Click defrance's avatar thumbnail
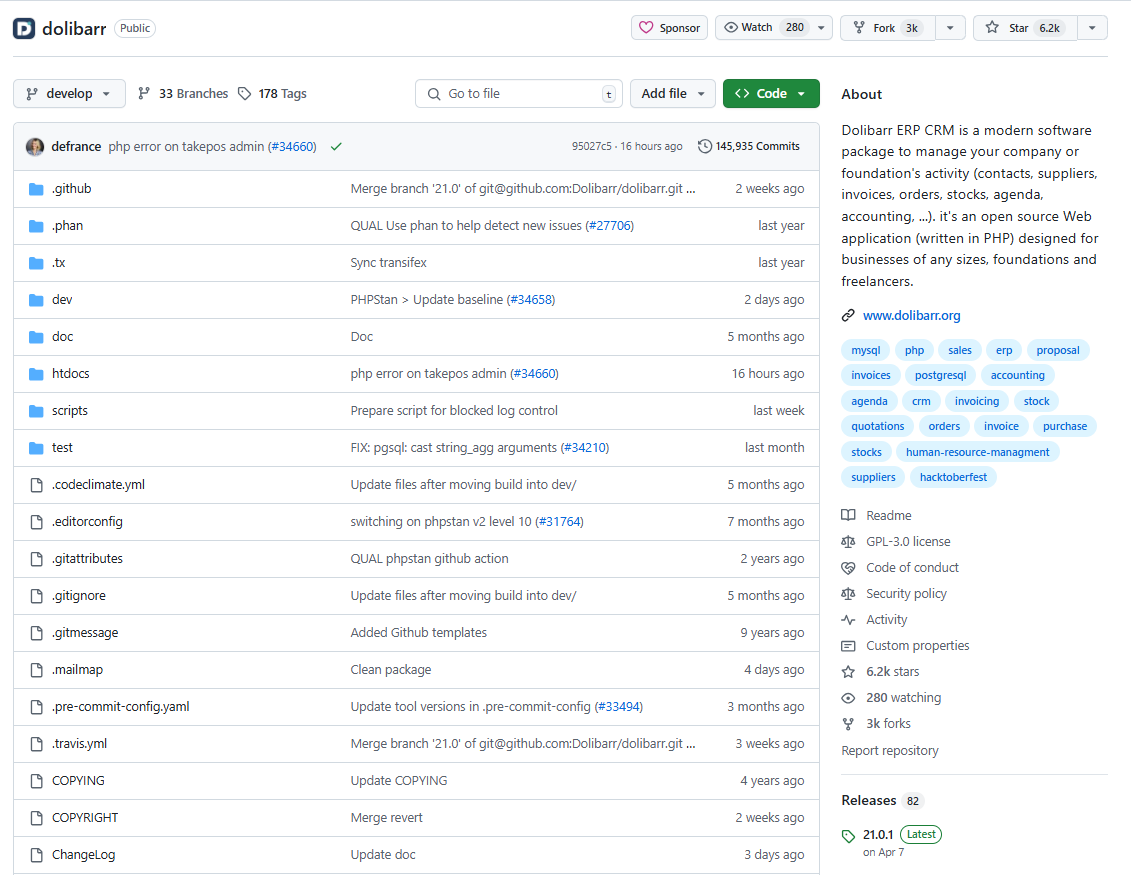Screen dimensions: 1131x875 35,146
